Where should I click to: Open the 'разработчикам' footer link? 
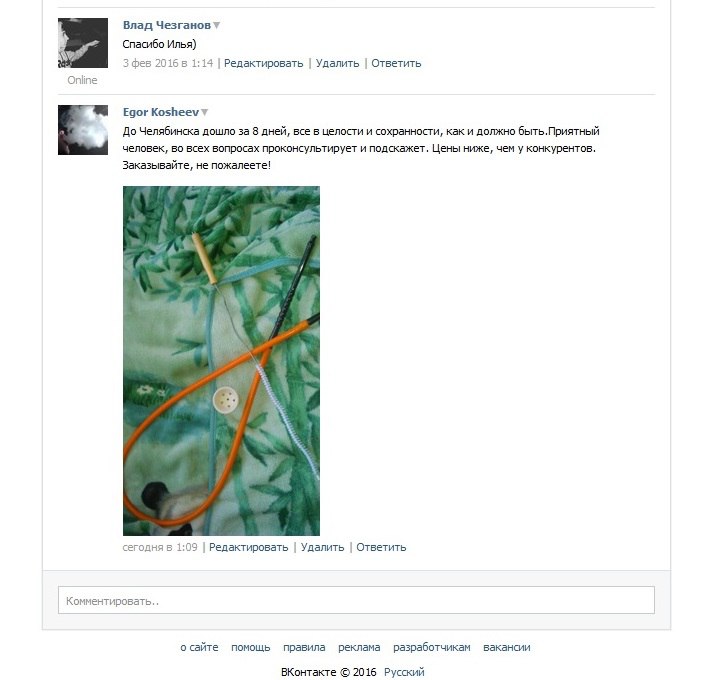click(x=431, y=647)
